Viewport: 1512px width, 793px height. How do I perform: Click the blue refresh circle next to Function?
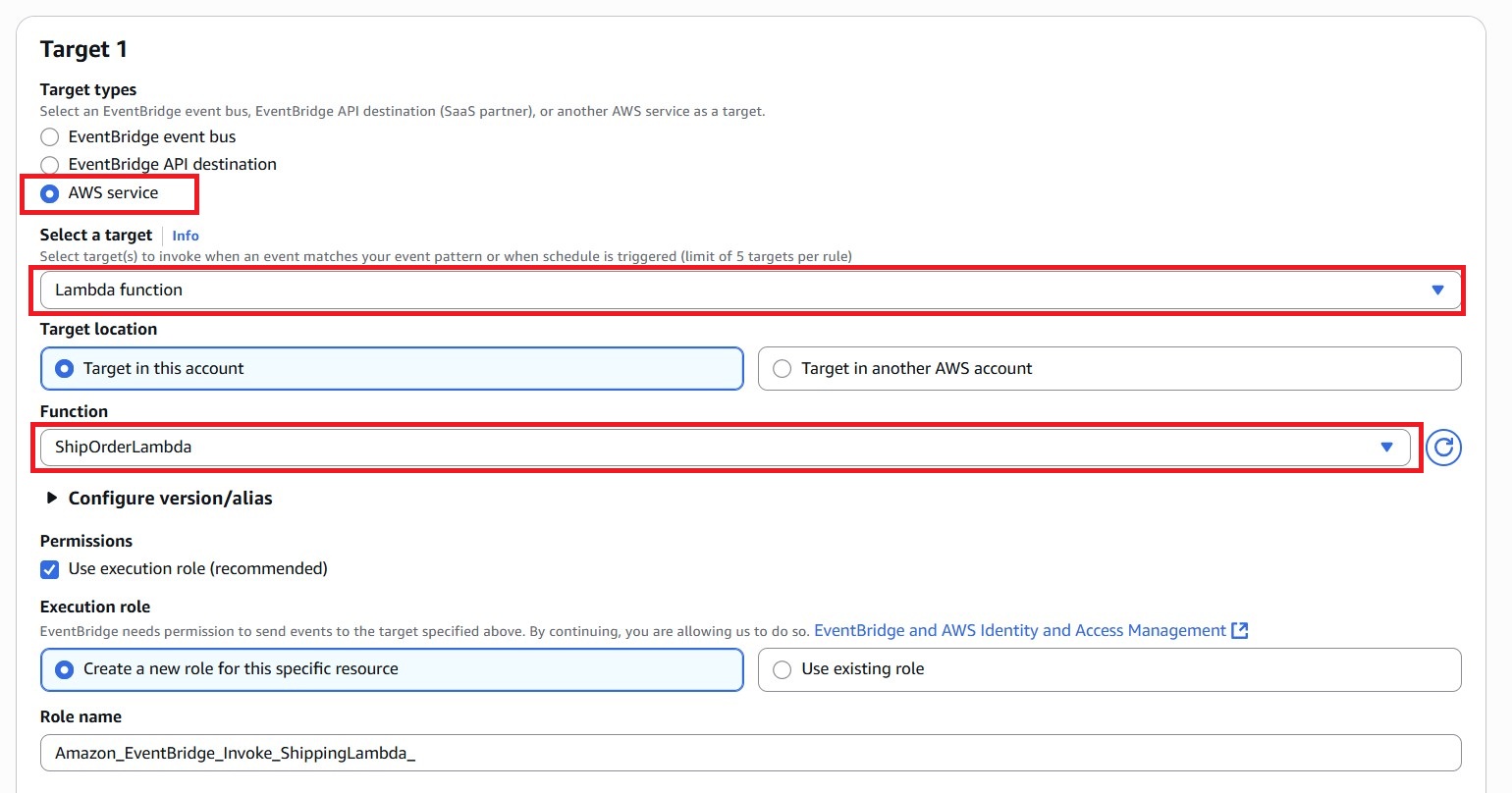[1443, 448]
